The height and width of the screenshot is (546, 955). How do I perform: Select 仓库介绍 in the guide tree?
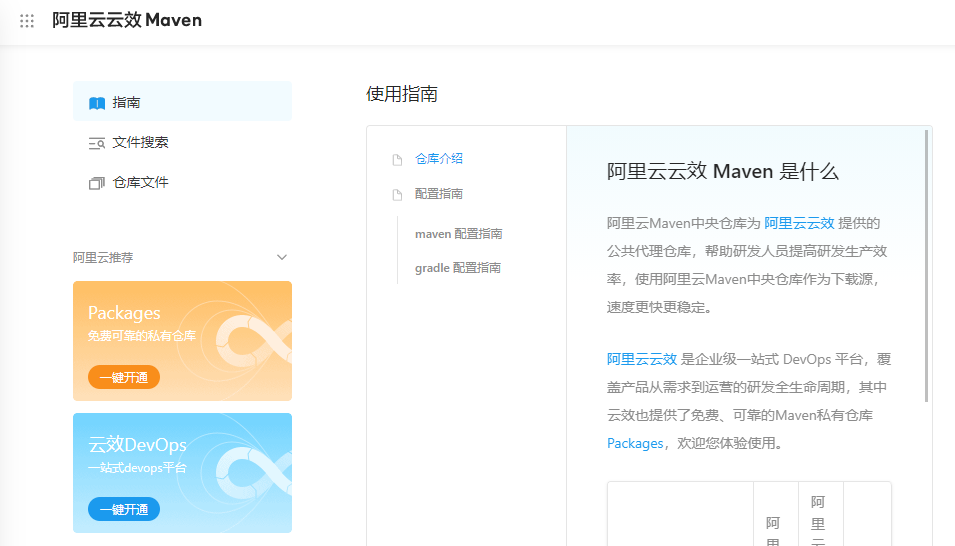439,158
